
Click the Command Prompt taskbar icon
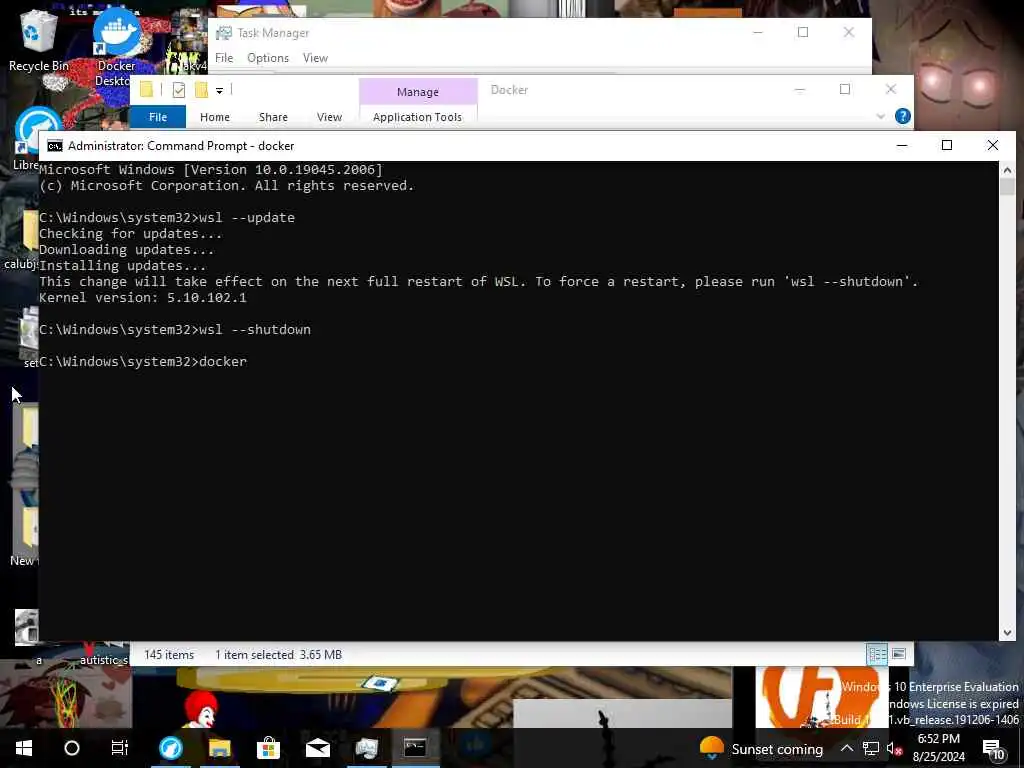point(415,748)
